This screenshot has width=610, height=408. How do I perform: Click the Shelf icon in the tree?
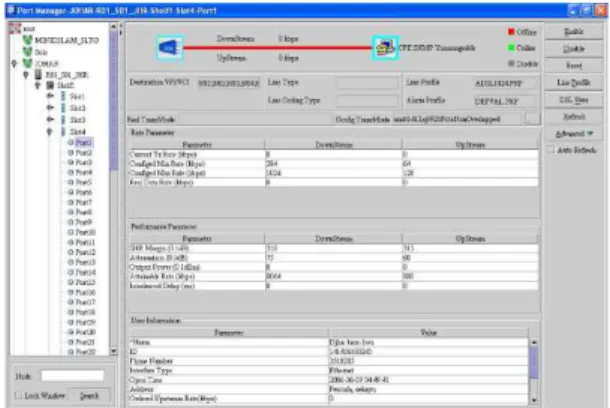click(50, 85)
